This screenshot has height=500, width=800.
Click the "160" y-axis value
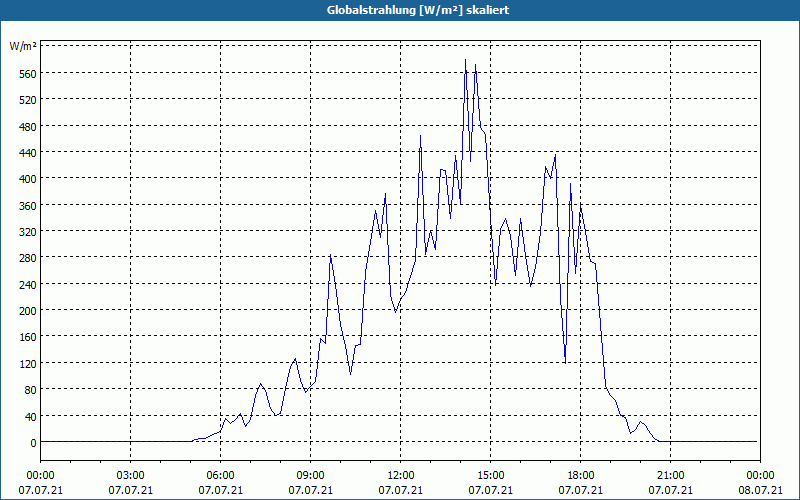29,337
